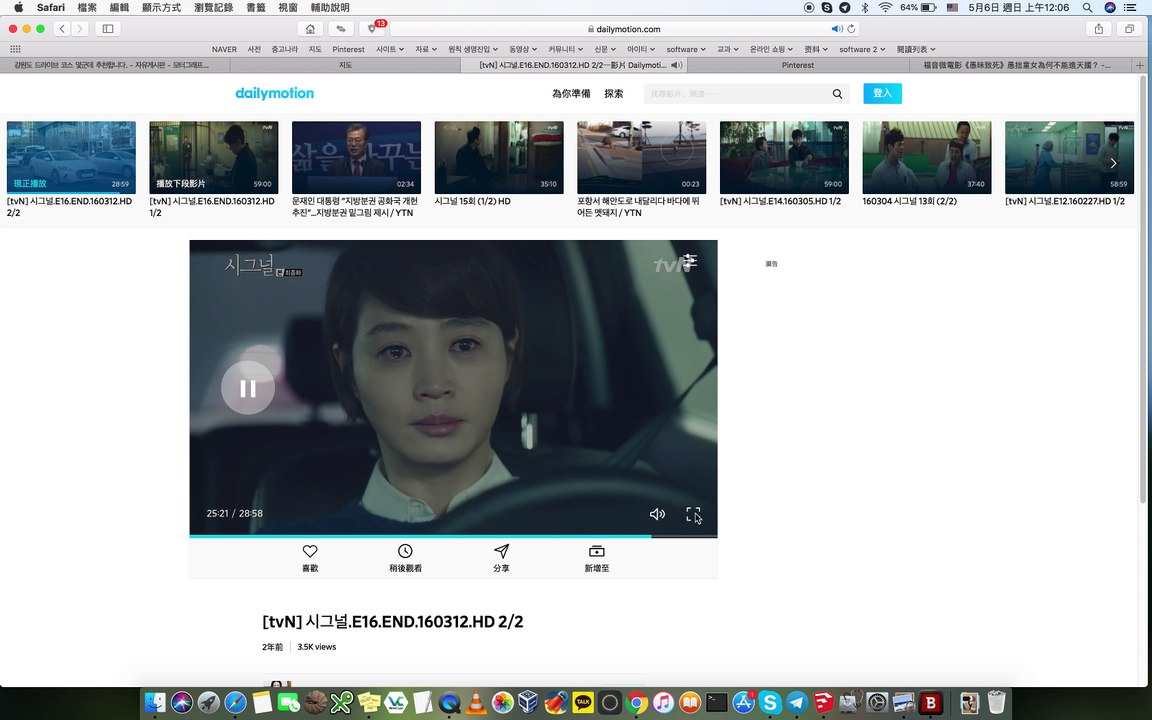Open the 문재인 대통령 YTN video thumbnail
Screen dimensions: 1152x720
pos(356,157)
